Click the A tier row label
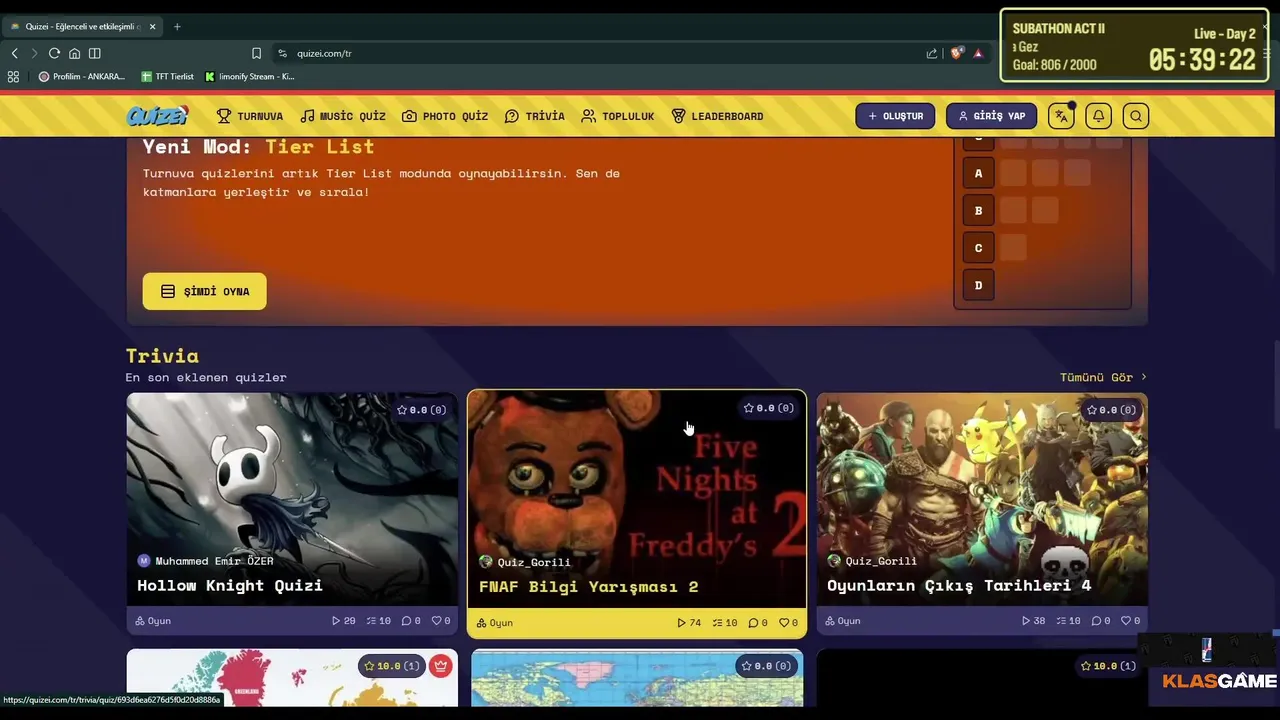This screenshot has height=720, width=1280. (x=978, y=173)
